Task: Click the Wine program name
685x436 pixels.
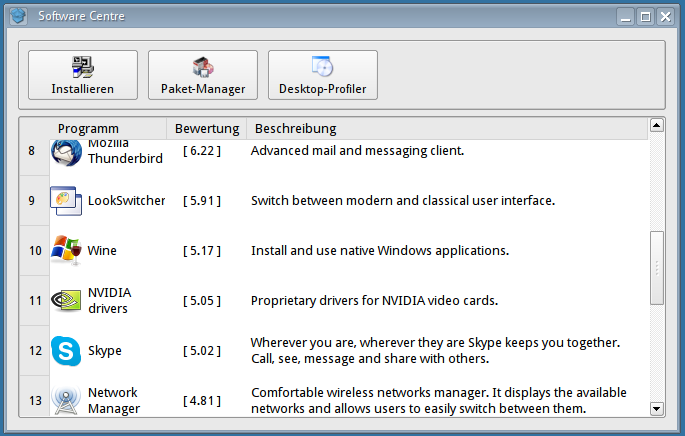Action: point(102,251)
